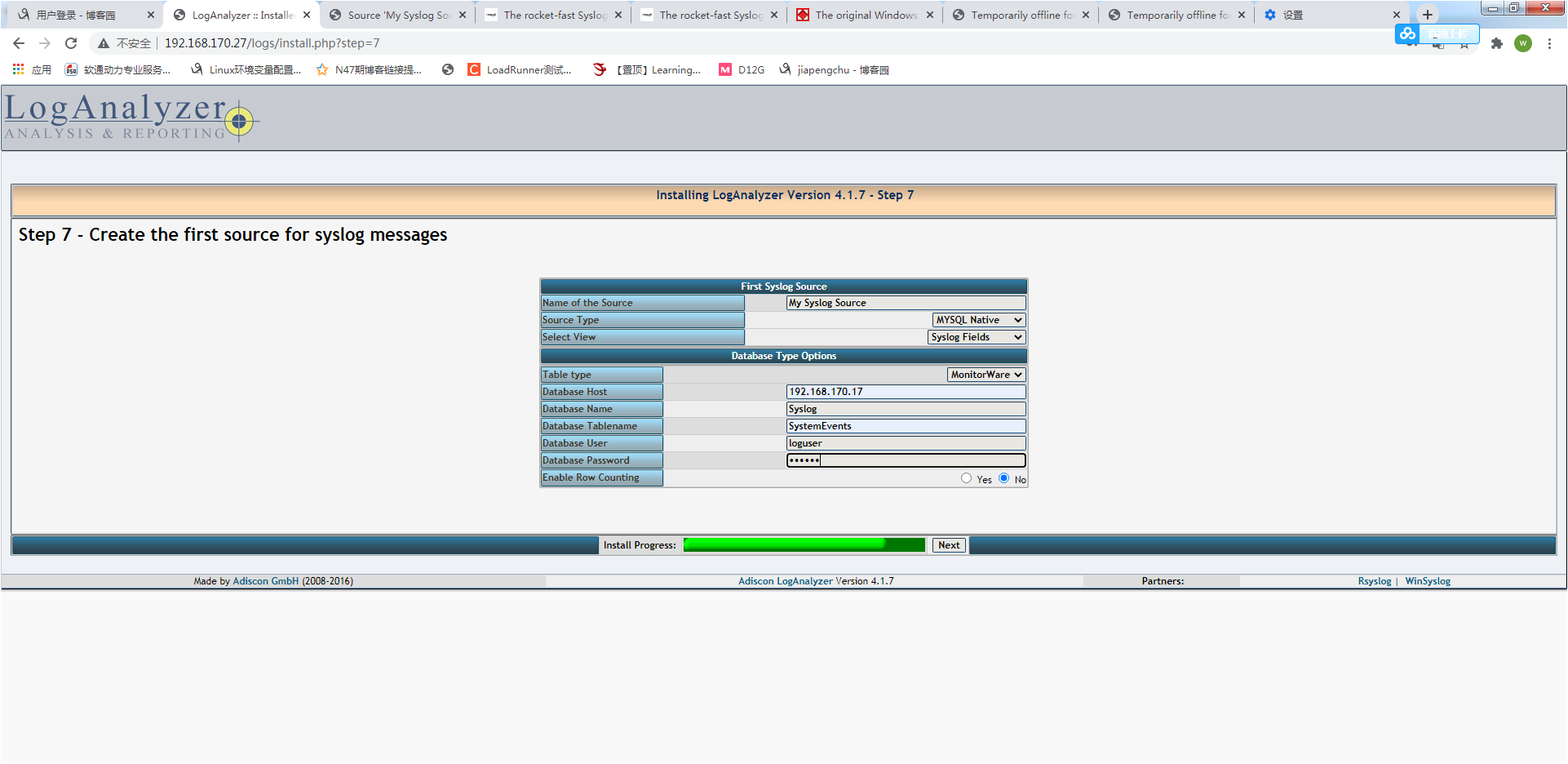Focus the Database User field
The image size is (1568, 764).
point(906,443)
